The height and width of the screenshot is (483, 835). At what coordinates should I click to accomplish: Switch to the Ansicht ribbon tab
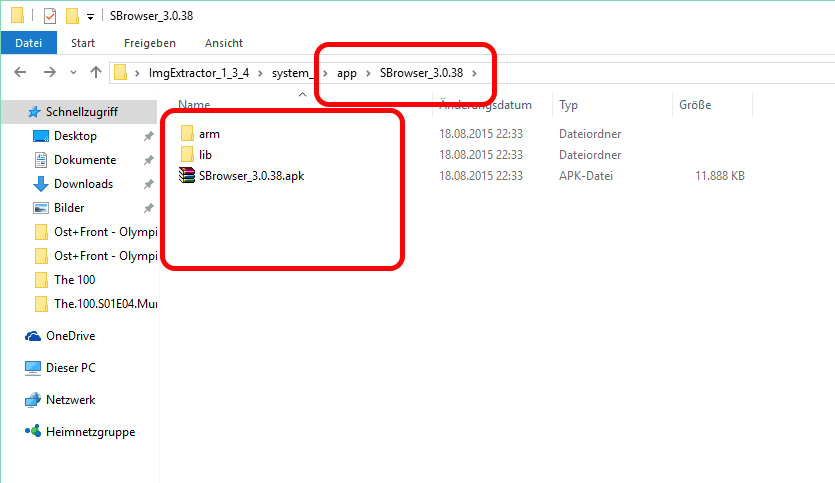click(224, 43)
